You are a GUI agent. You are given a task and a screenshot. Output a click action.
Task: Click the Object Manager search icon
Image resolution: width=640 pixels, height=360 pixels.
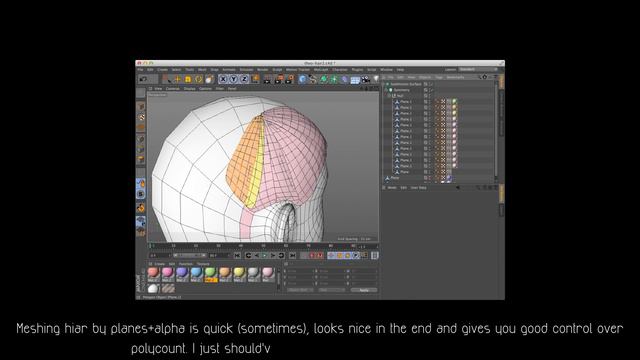pos(480,77)
